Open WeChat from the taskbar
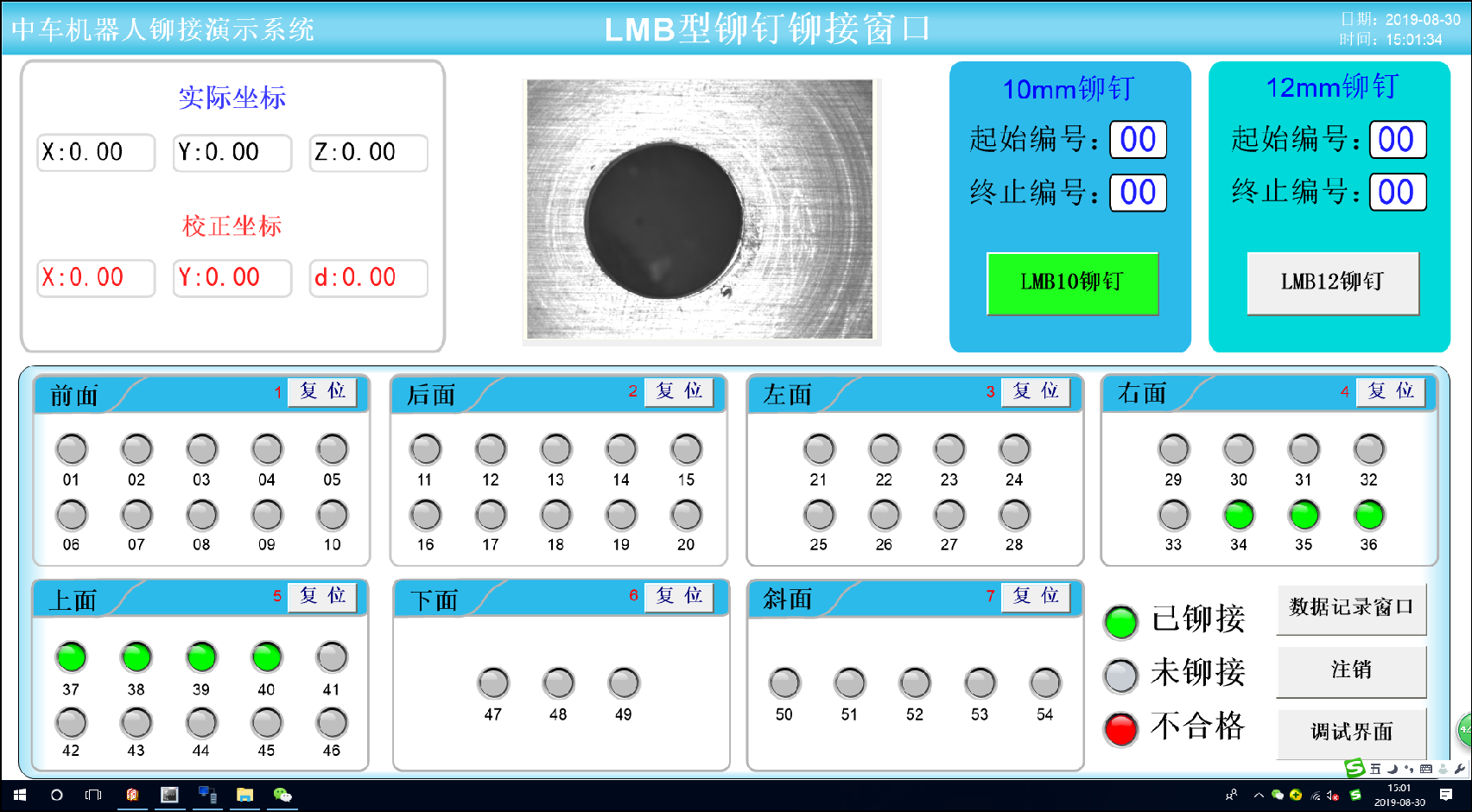1472x812 pixels. (x=282, y=795)
